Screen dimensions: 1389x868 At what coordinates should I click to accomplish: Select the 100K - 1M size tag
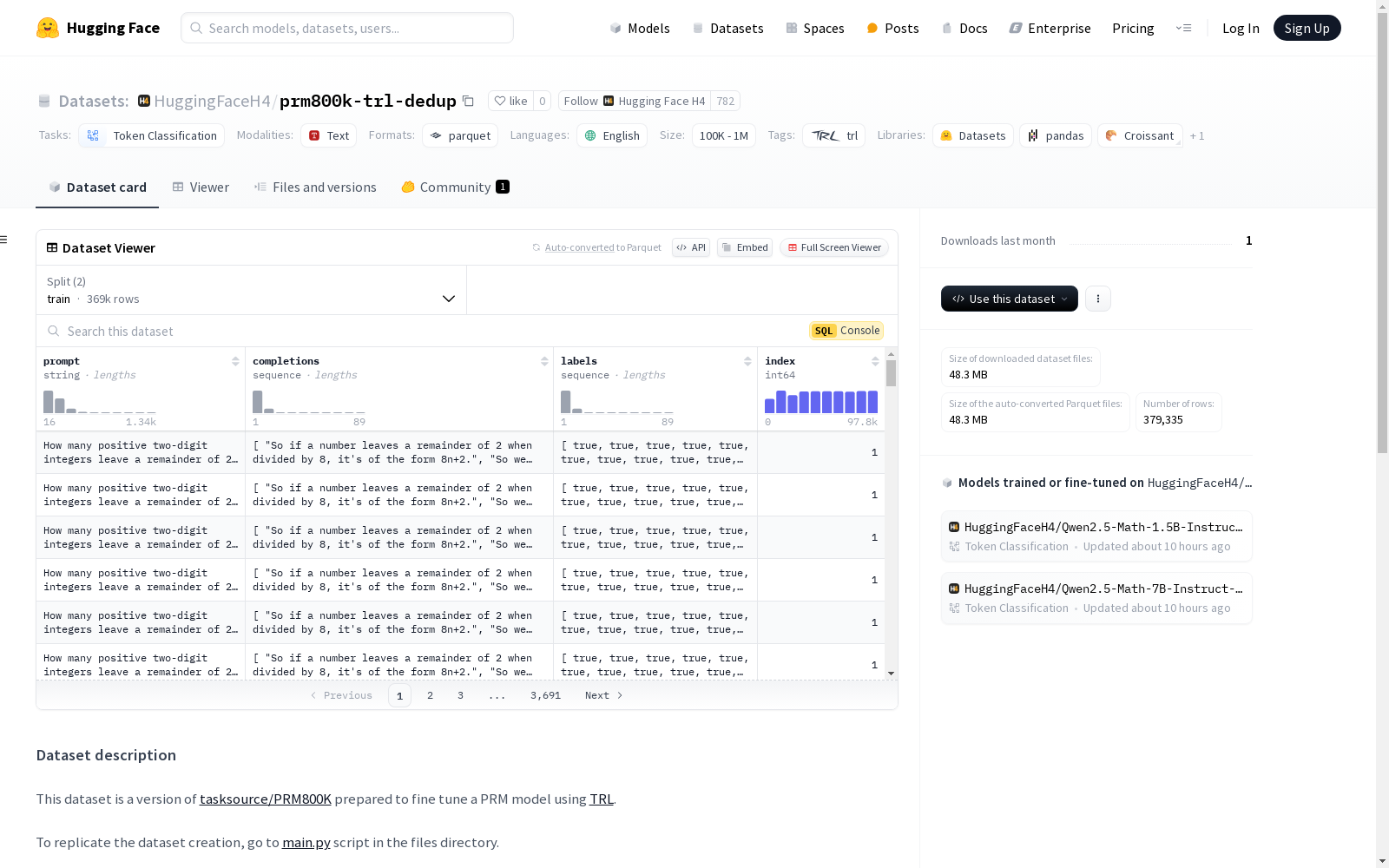[x=724, y=135]
